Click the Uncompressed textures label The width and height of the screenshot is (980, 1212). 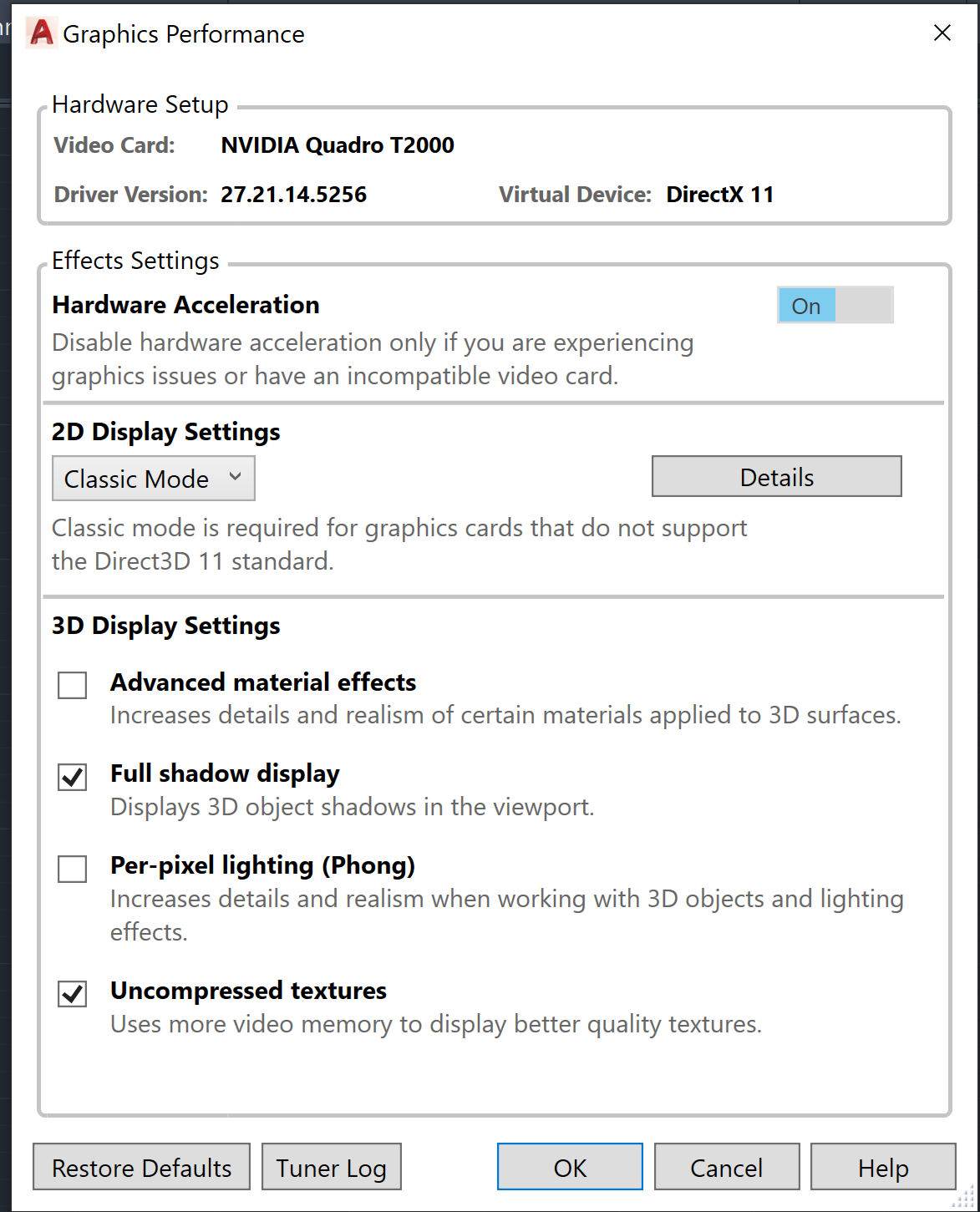(248, 991)
